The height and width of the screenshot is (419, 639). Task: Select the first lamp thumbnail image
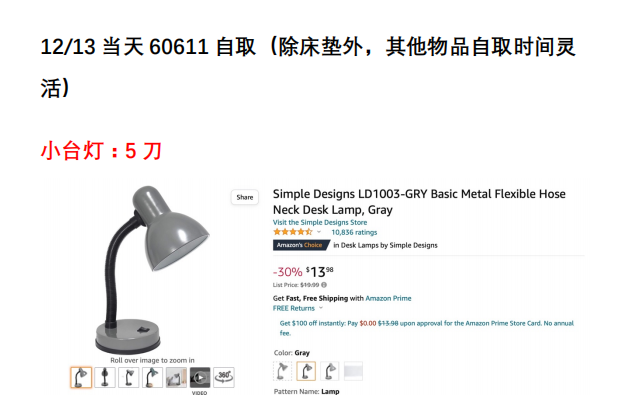point(81,377)
